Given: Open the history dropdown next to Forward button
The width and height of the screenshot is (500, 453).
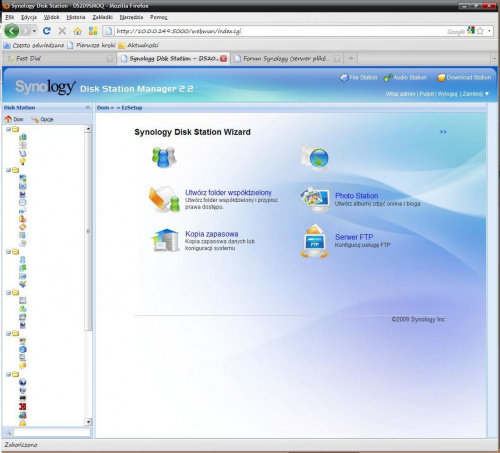Looking at the screenshot, I should click(x=34, y=31).
